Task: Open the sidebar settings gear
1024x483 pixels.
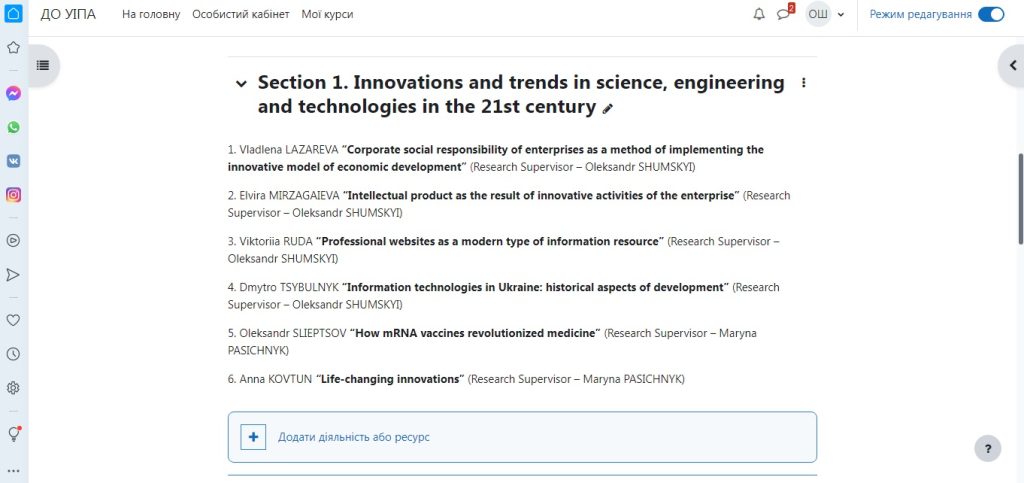Action: point(13,388)
